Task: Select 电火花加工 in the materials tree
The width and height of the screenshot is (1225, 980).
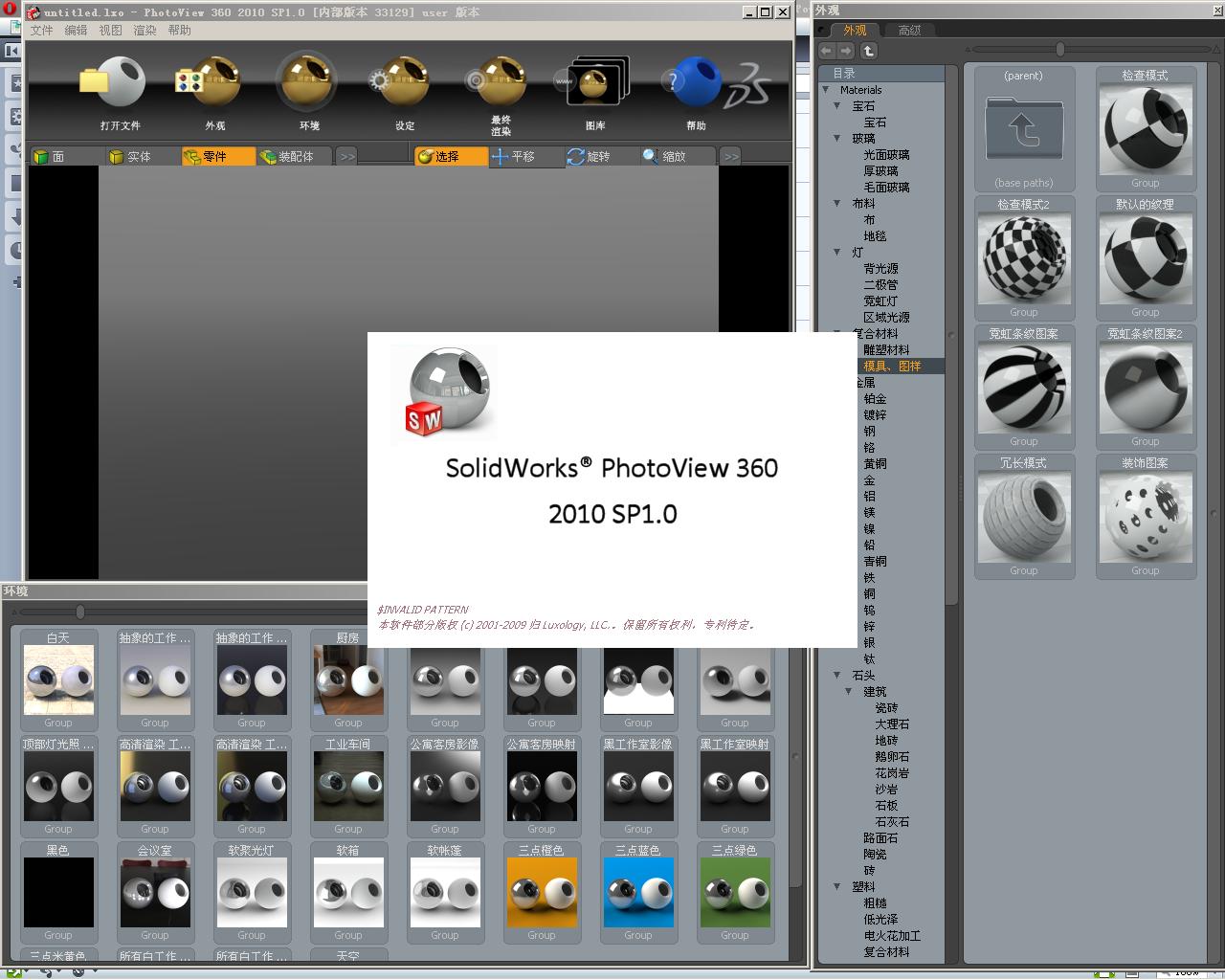Action: click(892, 936)
